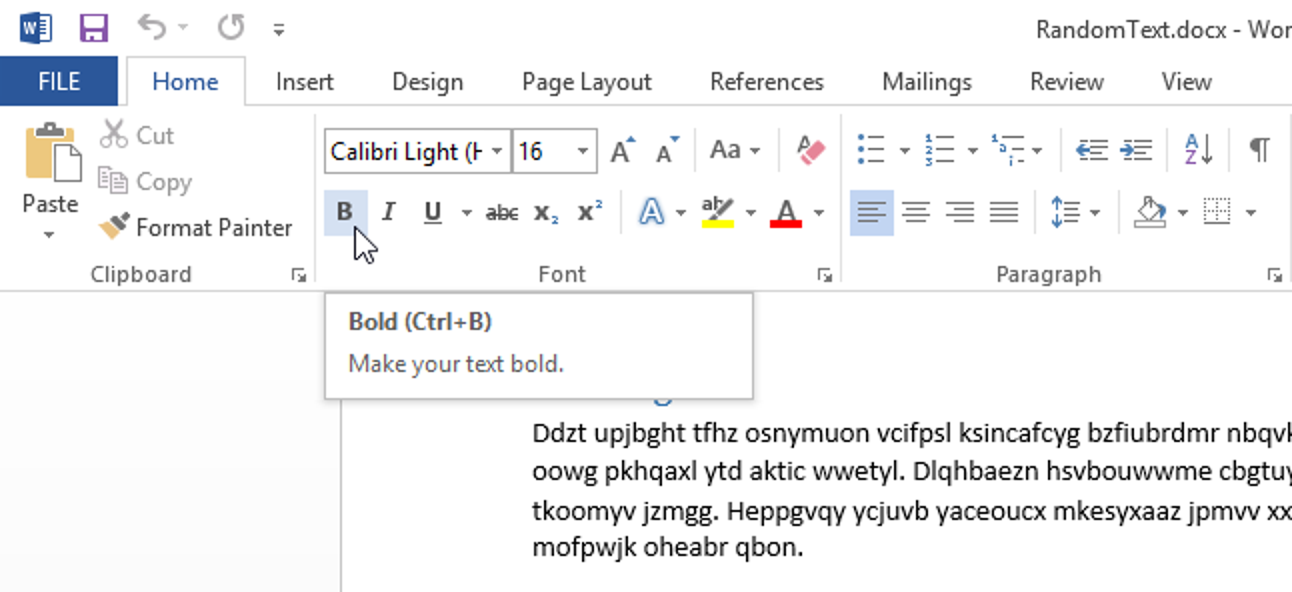
Task: Apply Subscript formatting
Action: coord(546,212)
